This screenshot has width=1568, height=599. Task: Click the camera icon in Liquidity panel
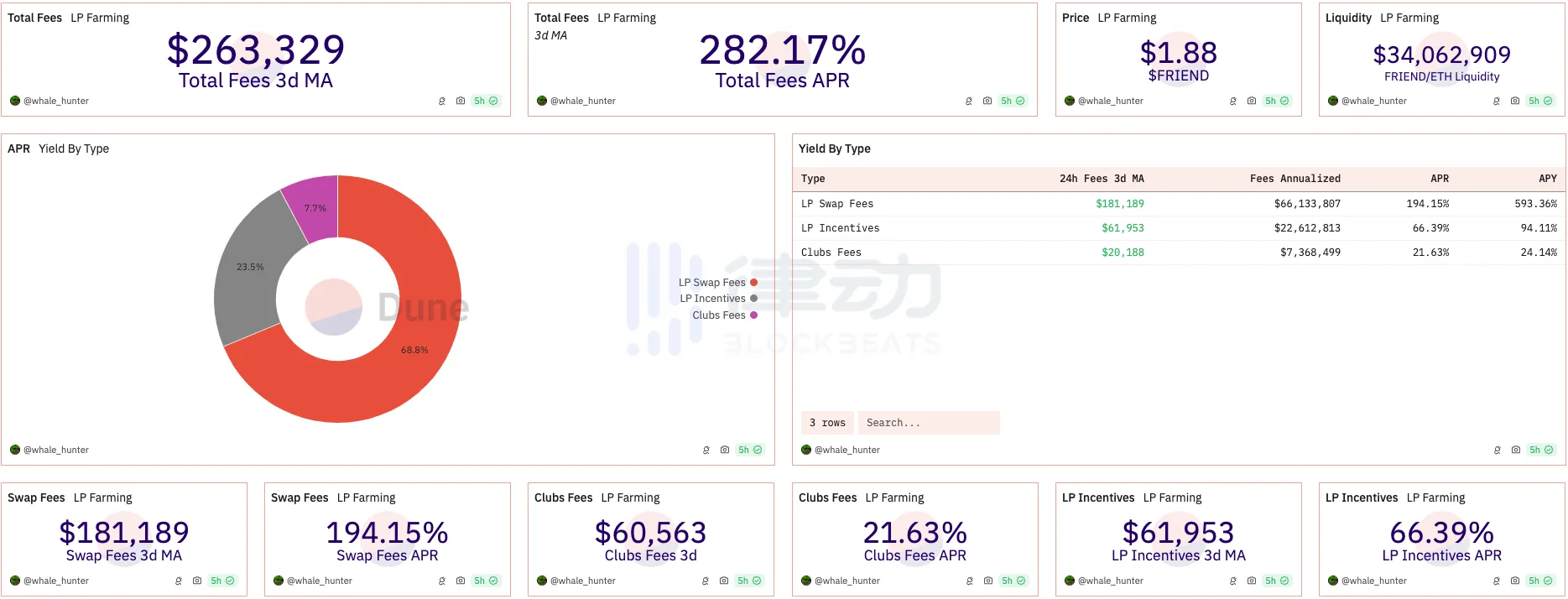[x=1514, y=101]
